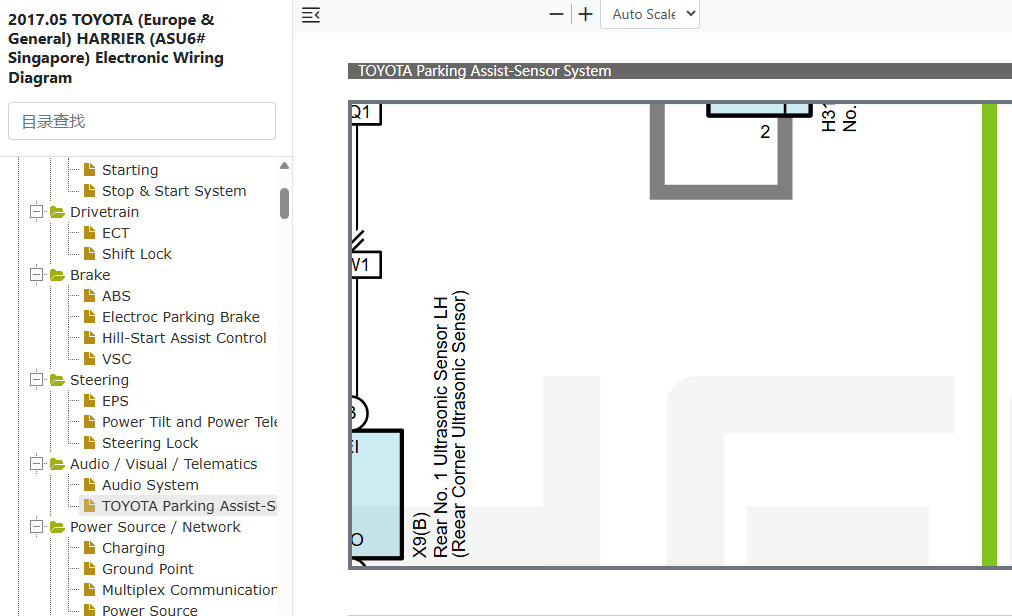1012x616 pixels.
Task: Click the catalog search input field
Action: 142,121
